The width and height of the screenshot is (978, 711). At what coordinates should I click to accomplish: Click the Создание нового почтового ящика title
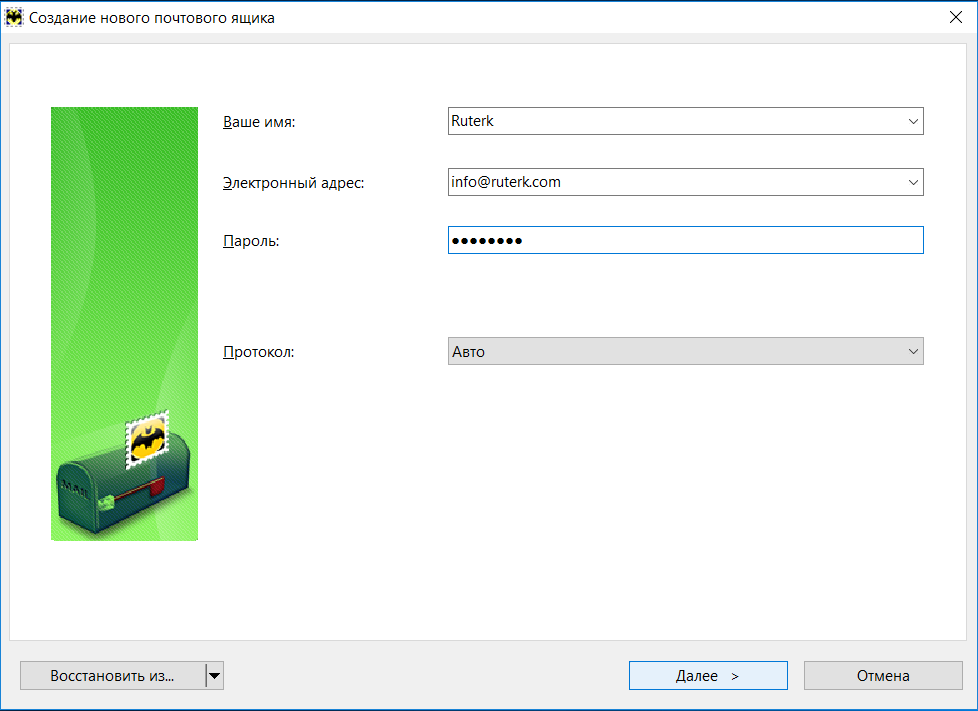(x=152, y=18)
